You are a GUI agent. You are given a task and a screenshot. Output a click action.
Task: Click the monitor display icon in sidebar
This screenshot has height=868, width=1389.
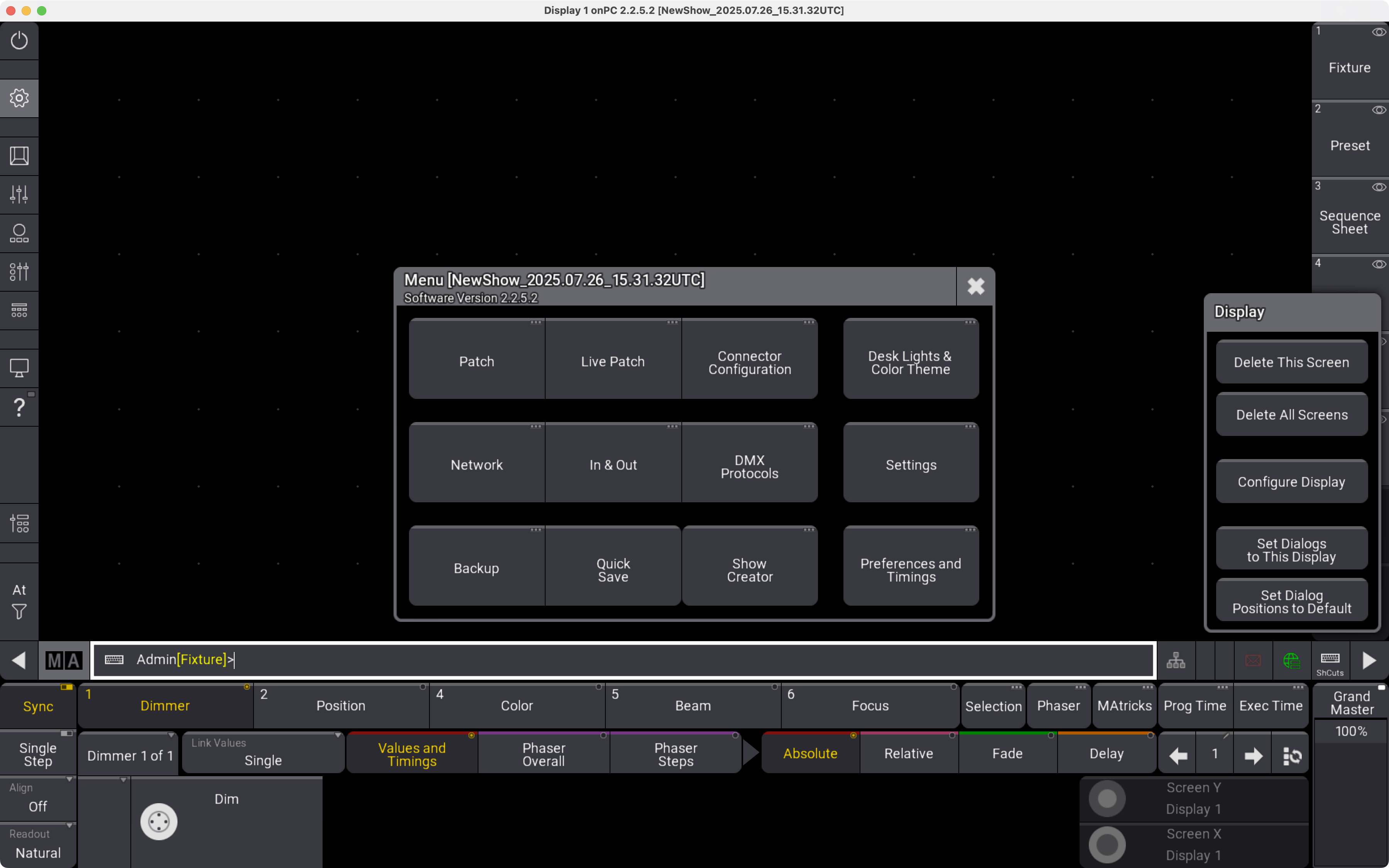(19, 368)
